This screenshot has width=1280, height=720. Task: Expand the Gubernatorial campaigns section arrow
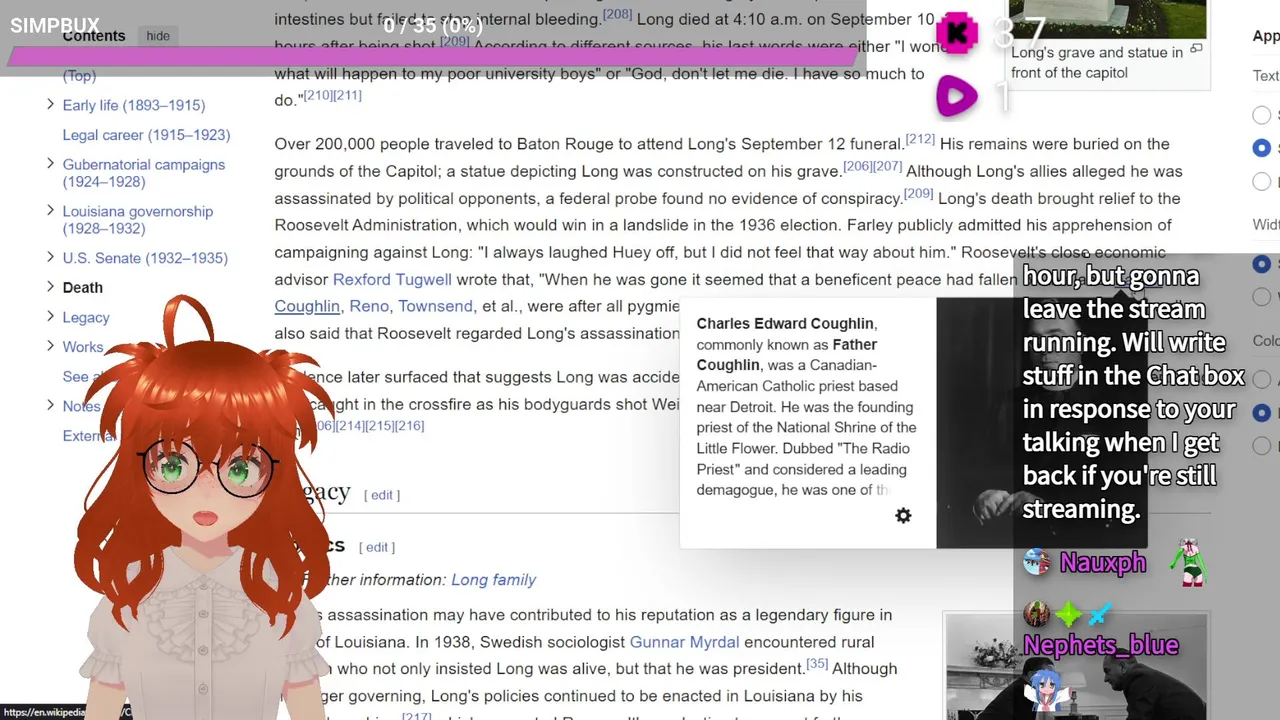click(50, 163)
